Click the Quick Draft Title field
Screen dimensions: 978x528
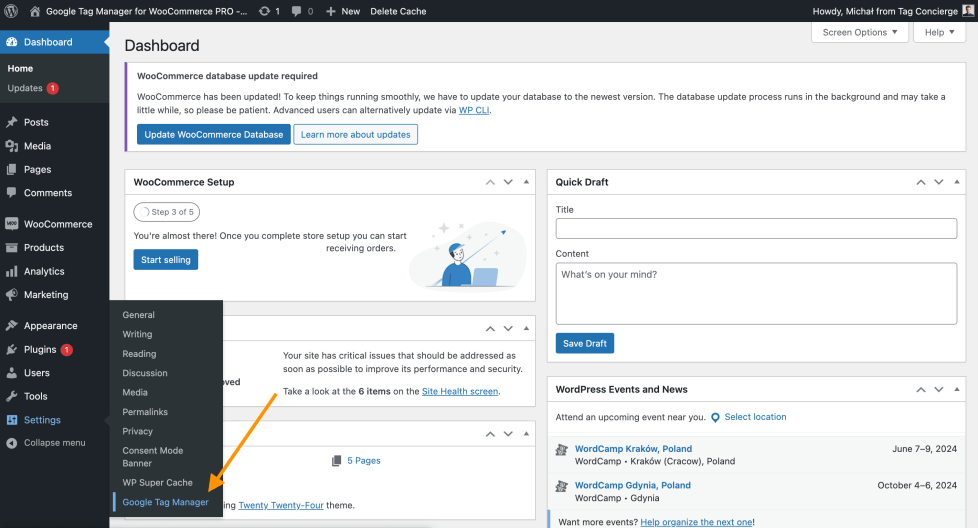tap(755, 229)
